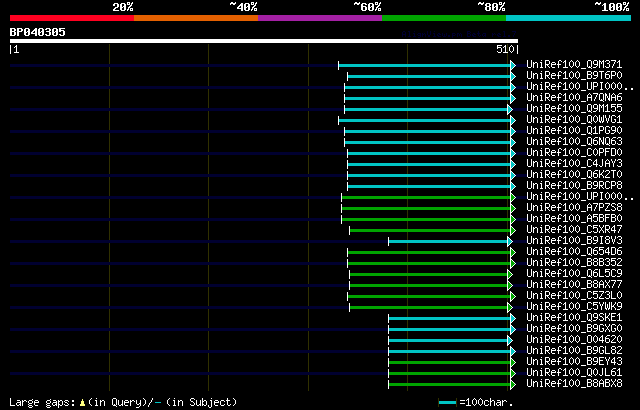Select the UniRef100_Q0JL61 label
Image resolution: width=640 pixels, height=410 pixels.
[x=574, y=373]
